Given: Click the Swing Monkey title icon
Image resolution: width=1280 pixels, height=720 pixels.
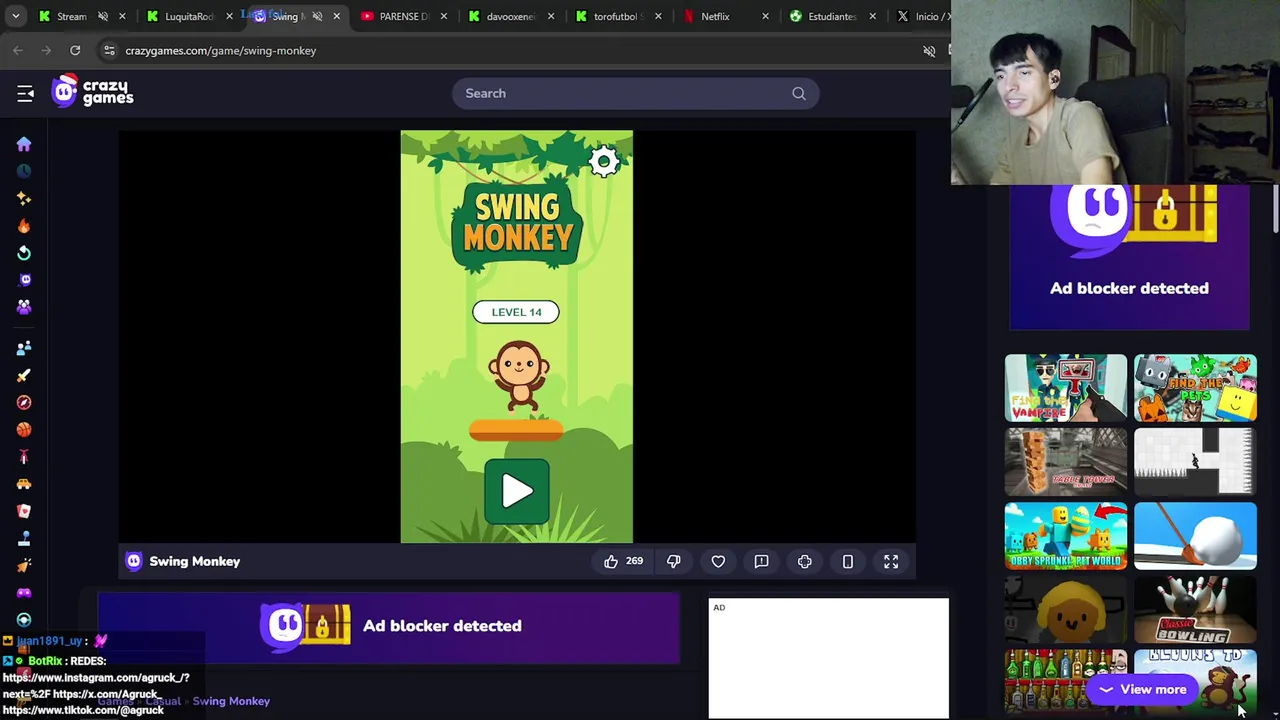Looking at the screenshot, I should point(134,561).
